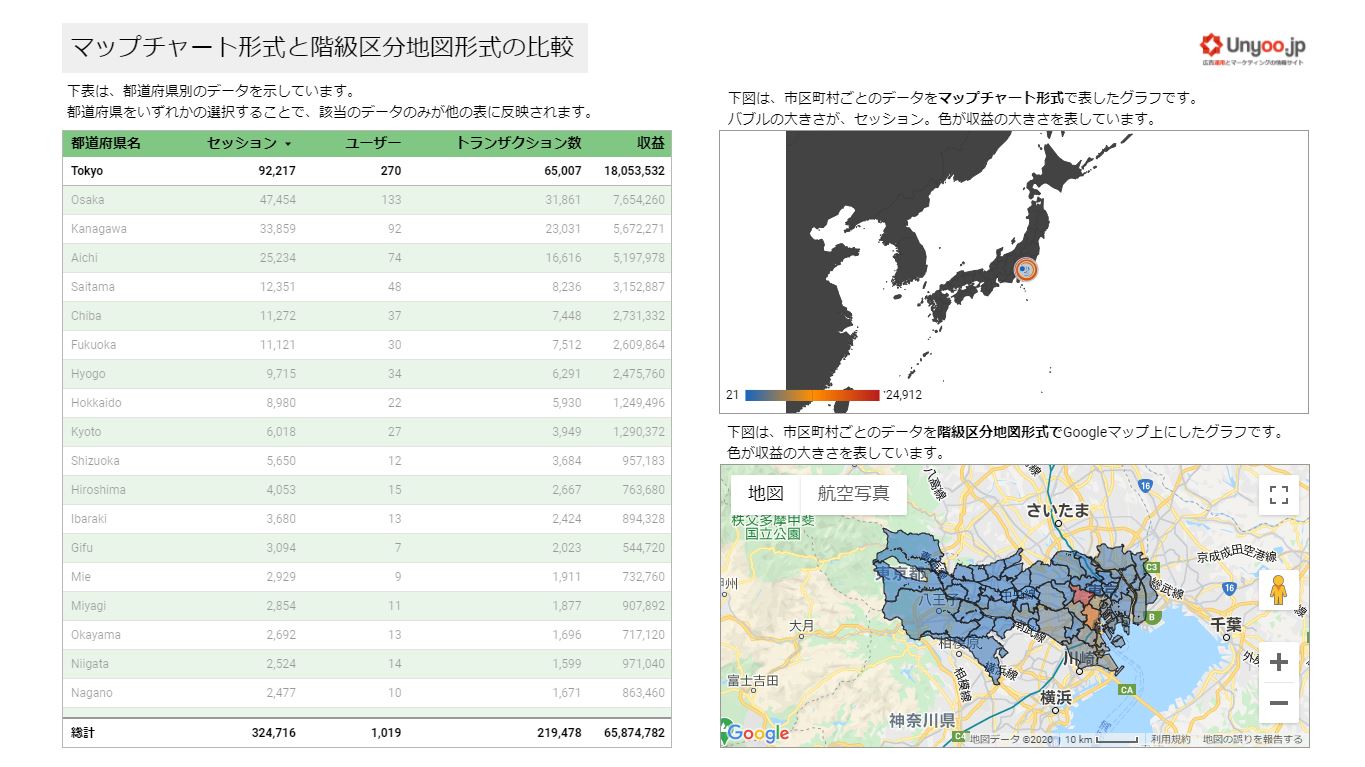Select the Niigata row
This screenshot has width=1365, height=767.
point(367,664)
